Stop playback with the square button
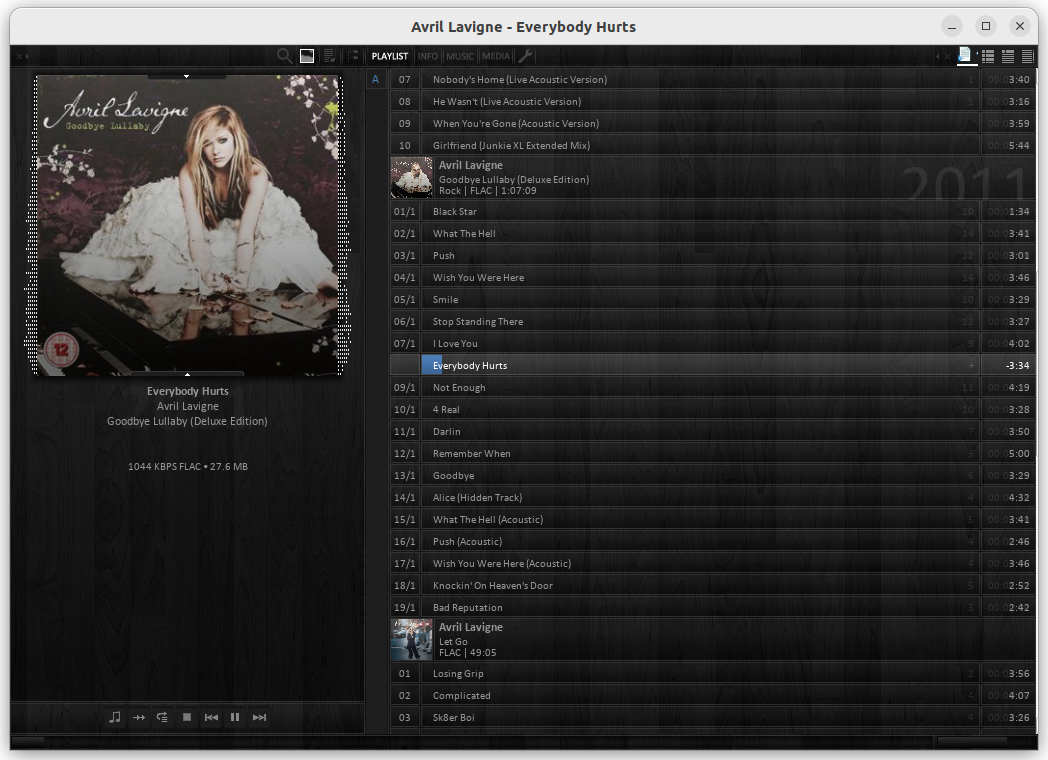1048x760 pixels. (x=187, y=717)
